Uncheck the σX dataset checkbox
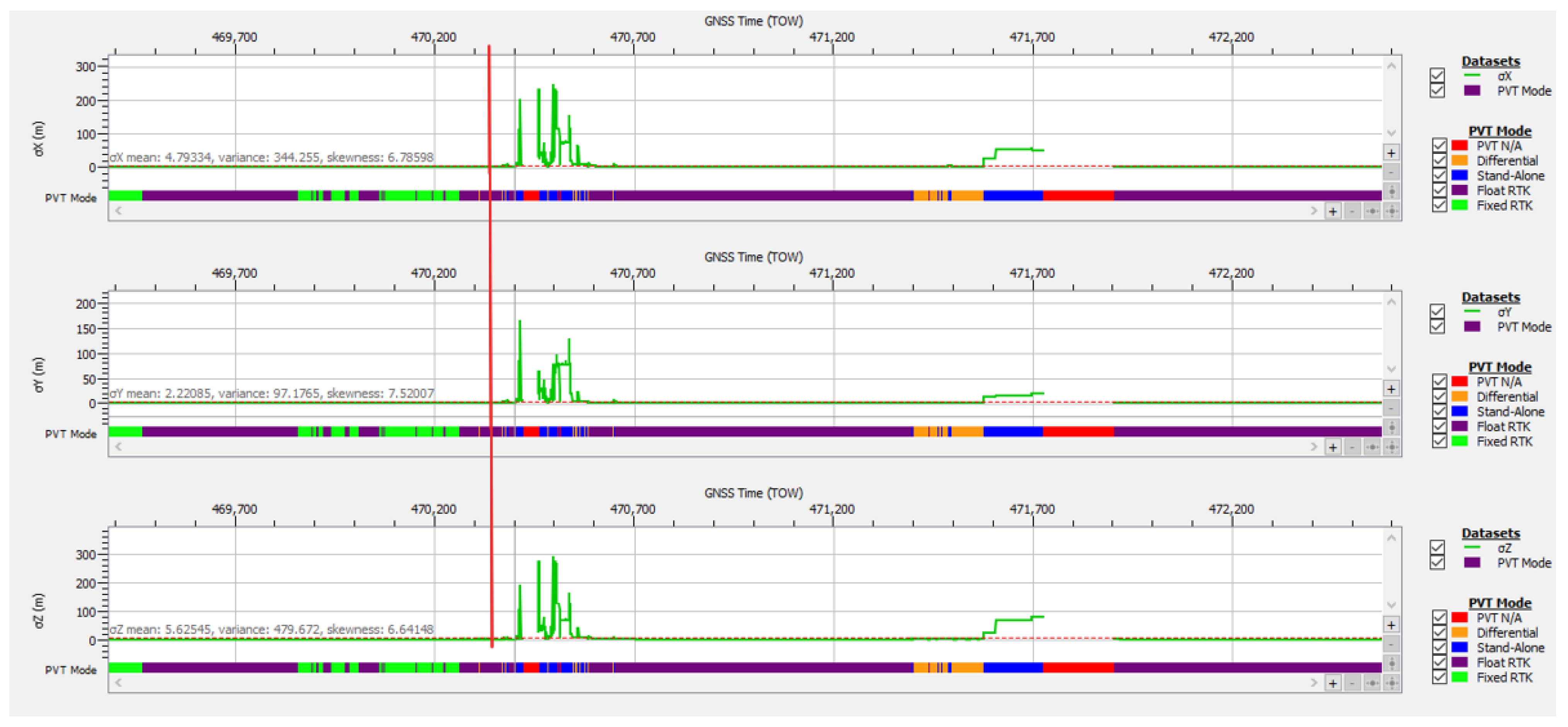Screen dimensions: 1568x727 tap(1437, 75)
